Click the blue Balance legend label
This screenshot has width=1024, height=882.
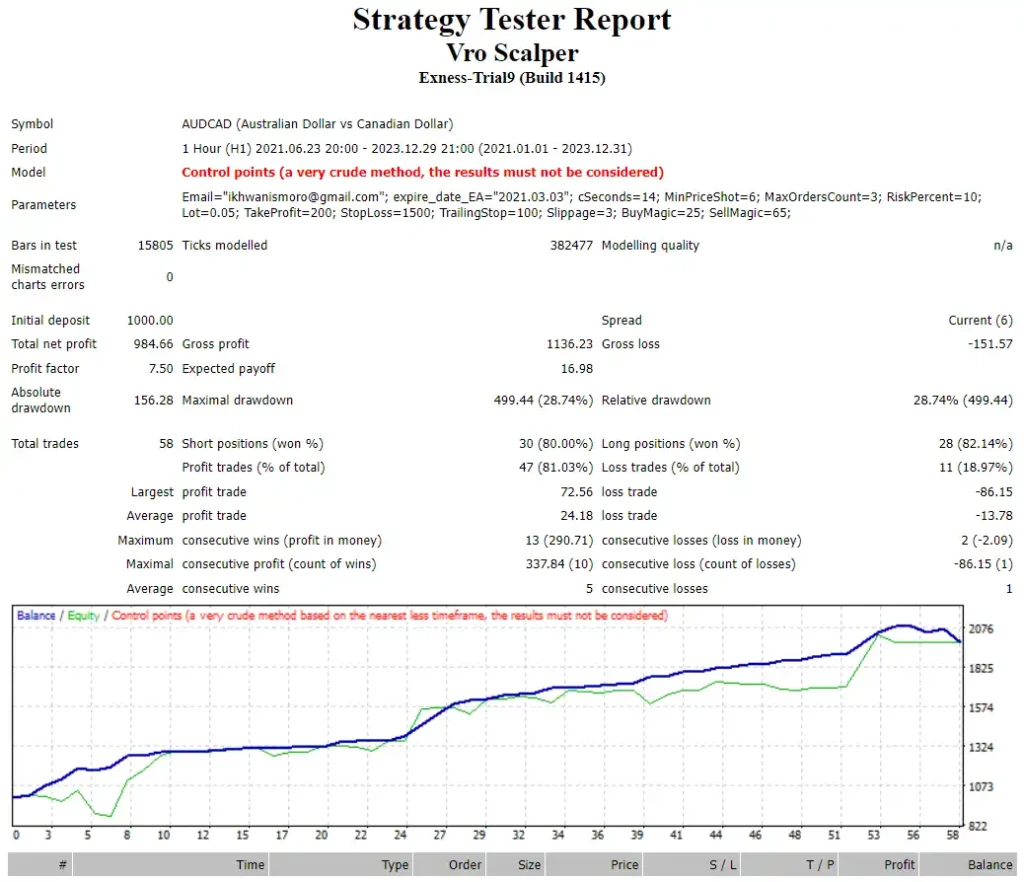[36, 616]
